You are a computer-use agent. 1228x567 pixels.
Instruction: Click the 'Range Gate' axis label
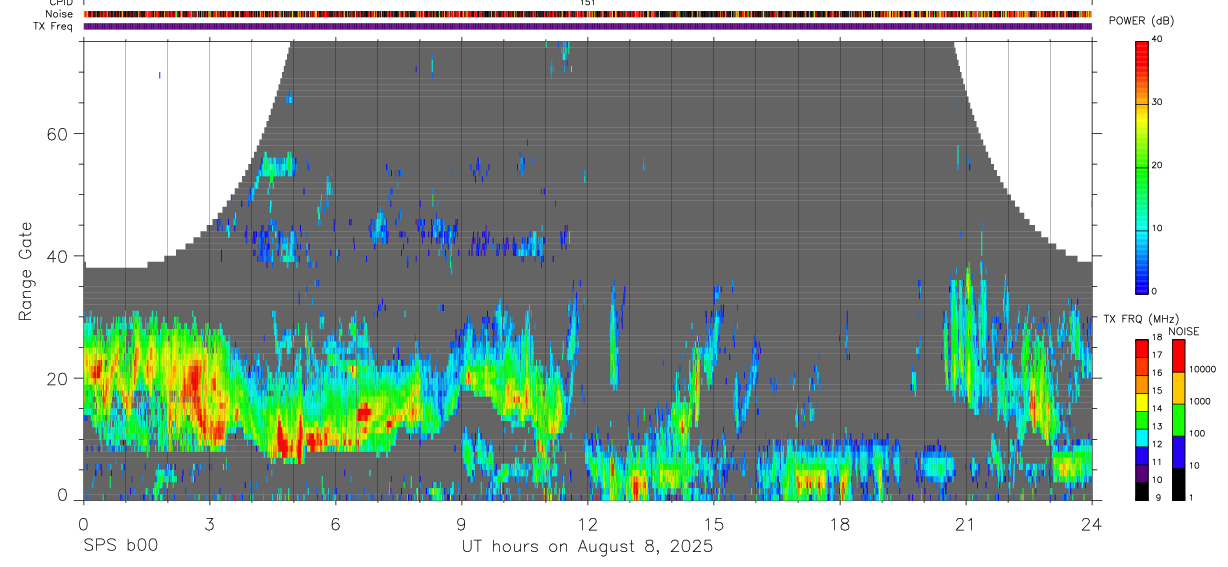[x=25, y=272]
